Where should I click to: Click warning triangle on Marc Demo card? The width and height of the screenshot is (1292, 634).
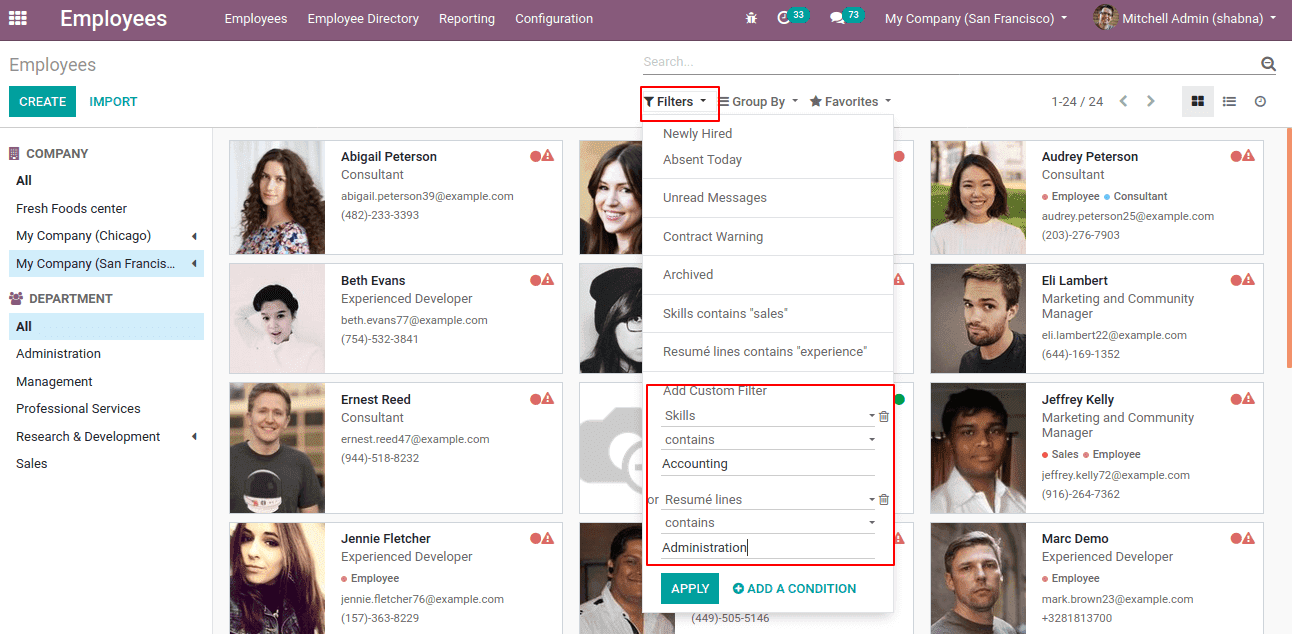coord(1249,538)
